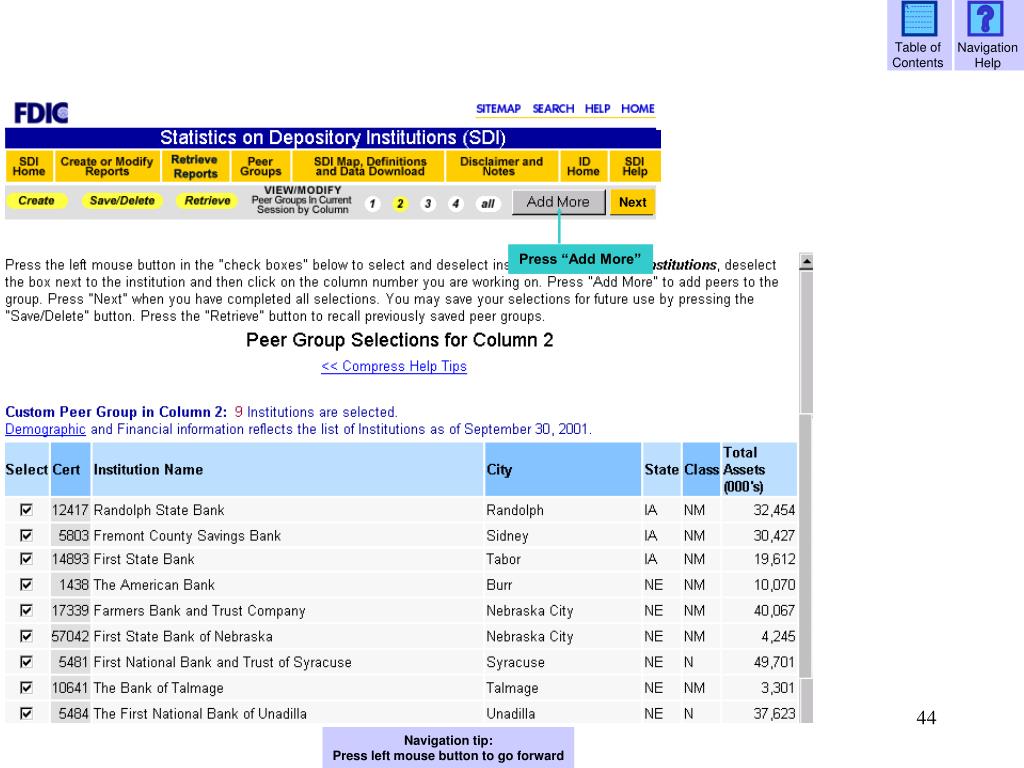
Task: Deselect The American Bank checkbox
Action: pyautogui.click(x=26, y=584)
